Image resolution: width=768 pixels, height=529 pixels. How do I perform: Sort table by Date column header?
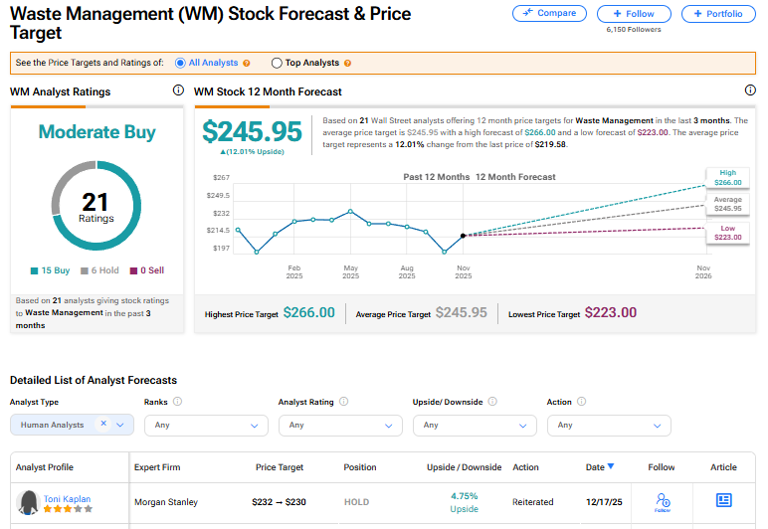pyautogui.click(x=599, y=467)
